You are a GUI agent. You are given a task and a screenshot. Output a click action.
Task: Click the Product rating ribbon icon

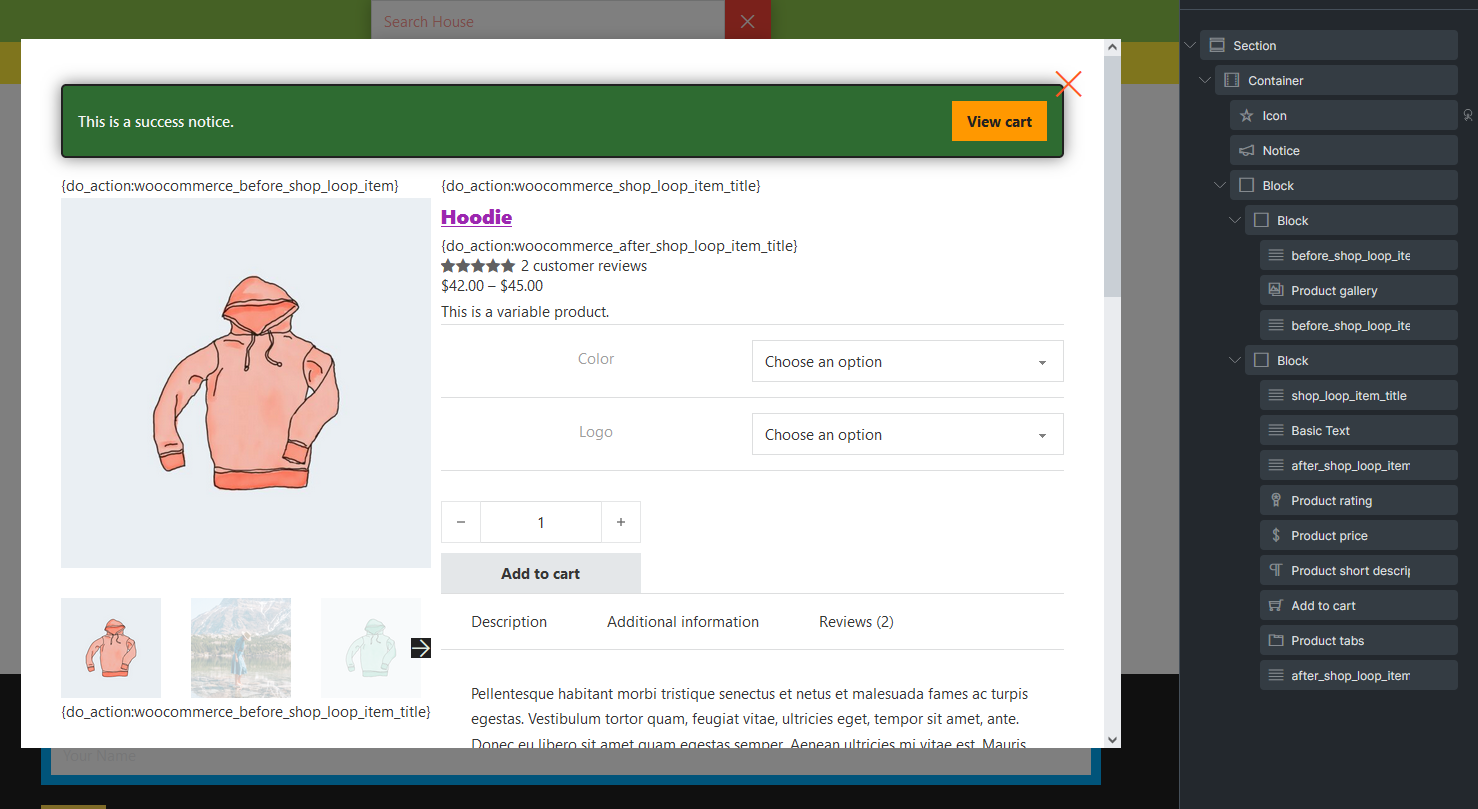pyautogui.click(x=1275, y=501)
